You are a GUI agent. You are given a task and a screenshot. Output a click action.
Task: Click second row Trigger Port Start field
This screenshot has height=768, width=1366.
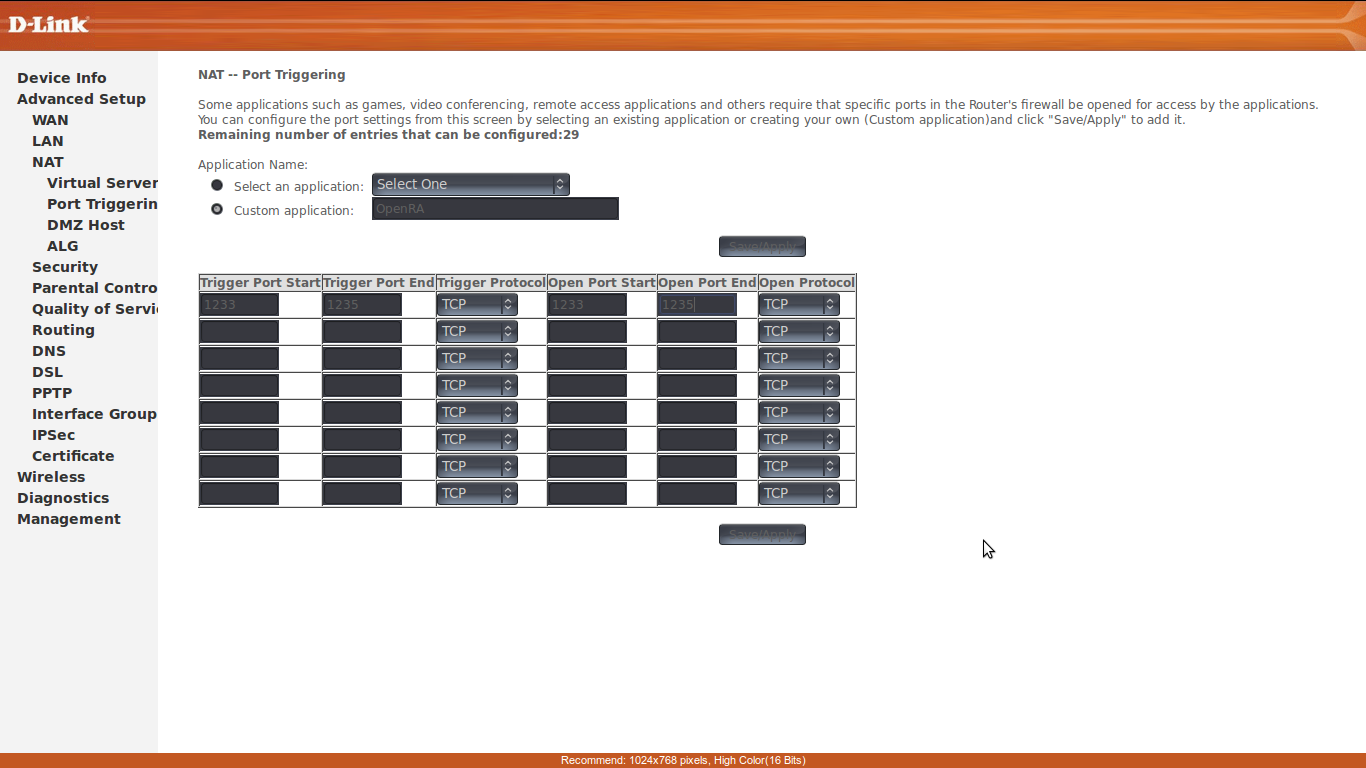coord(239,331)
